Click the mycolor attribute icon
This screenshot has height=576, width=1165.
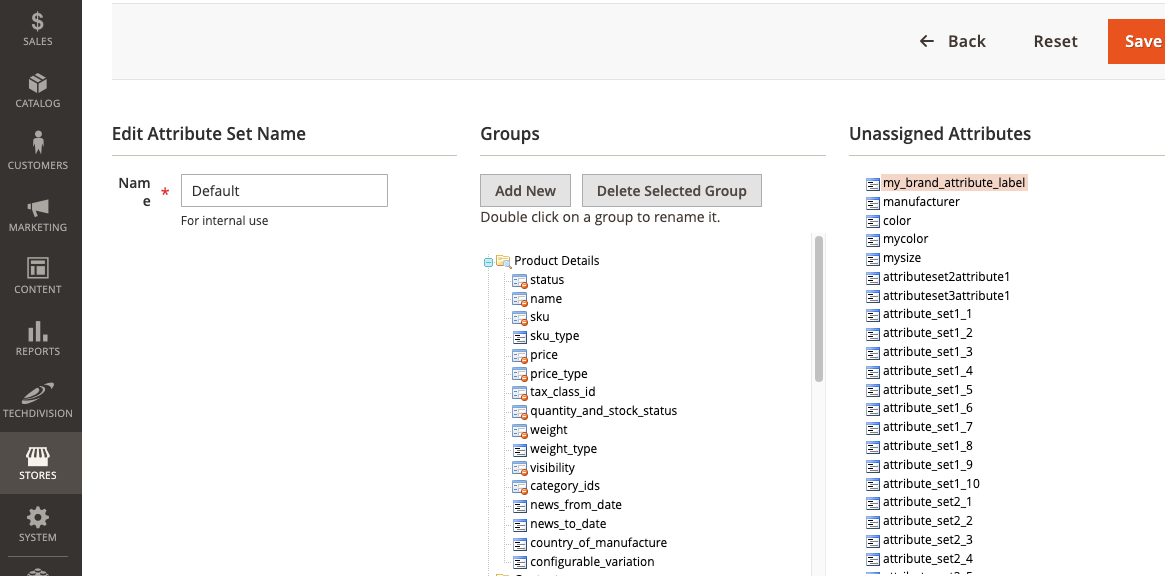tap(873, 240)
